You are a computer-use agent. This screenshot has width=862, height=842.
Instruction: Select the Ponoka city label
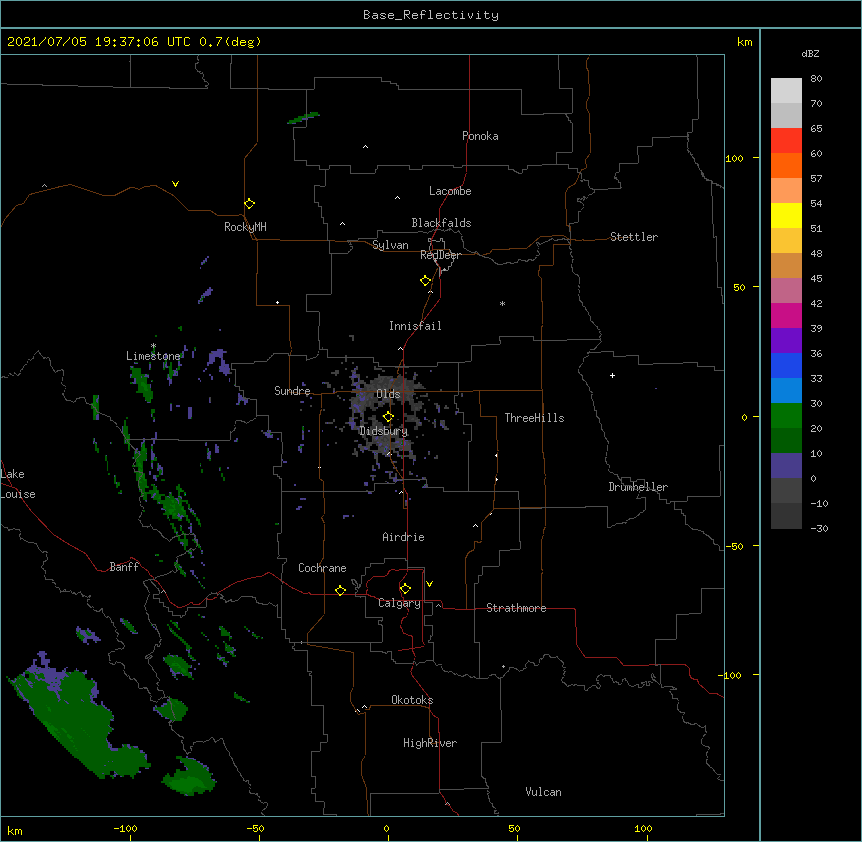[480, 136]
